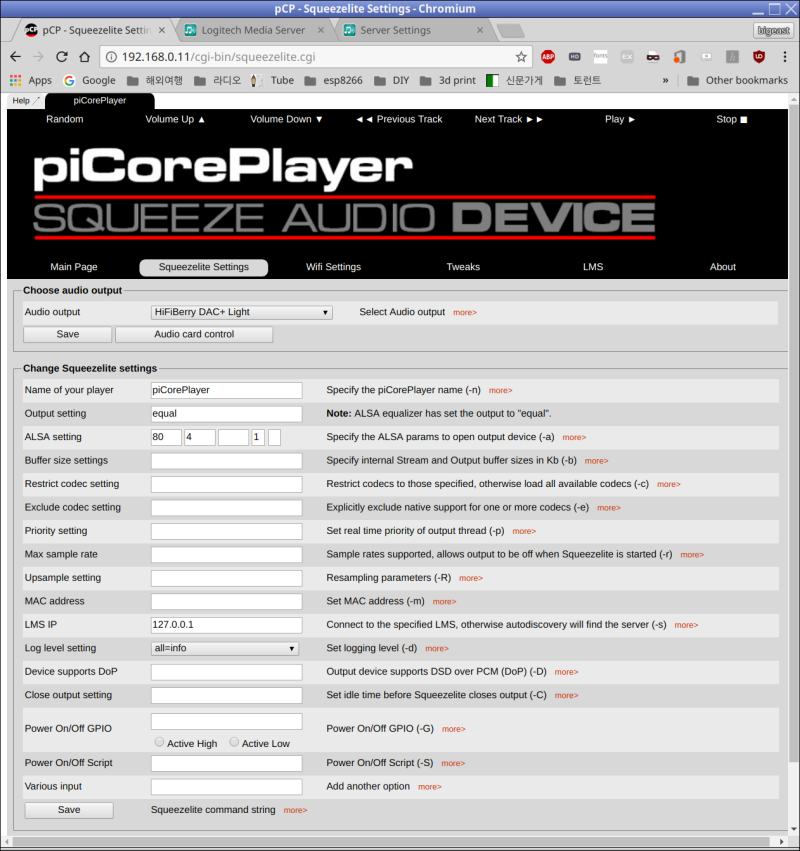Open the About tab
The width and height of the screenshot is (800, 851).
[x=722, y=267]
